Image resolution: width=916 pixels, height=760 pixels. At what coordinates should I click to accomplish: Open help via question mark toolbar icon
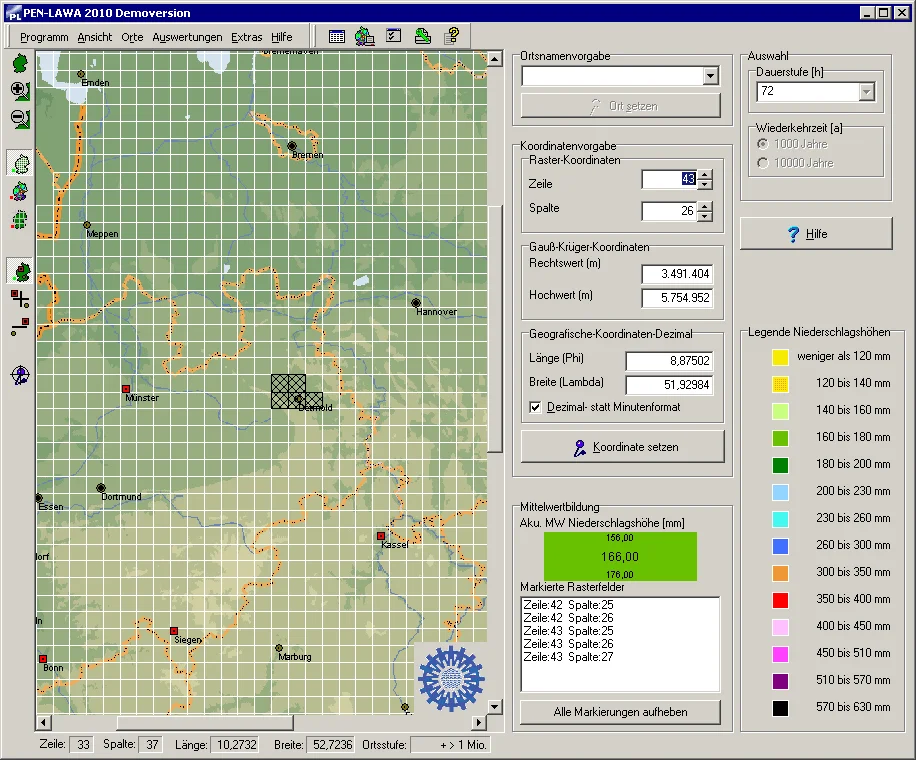452,37
